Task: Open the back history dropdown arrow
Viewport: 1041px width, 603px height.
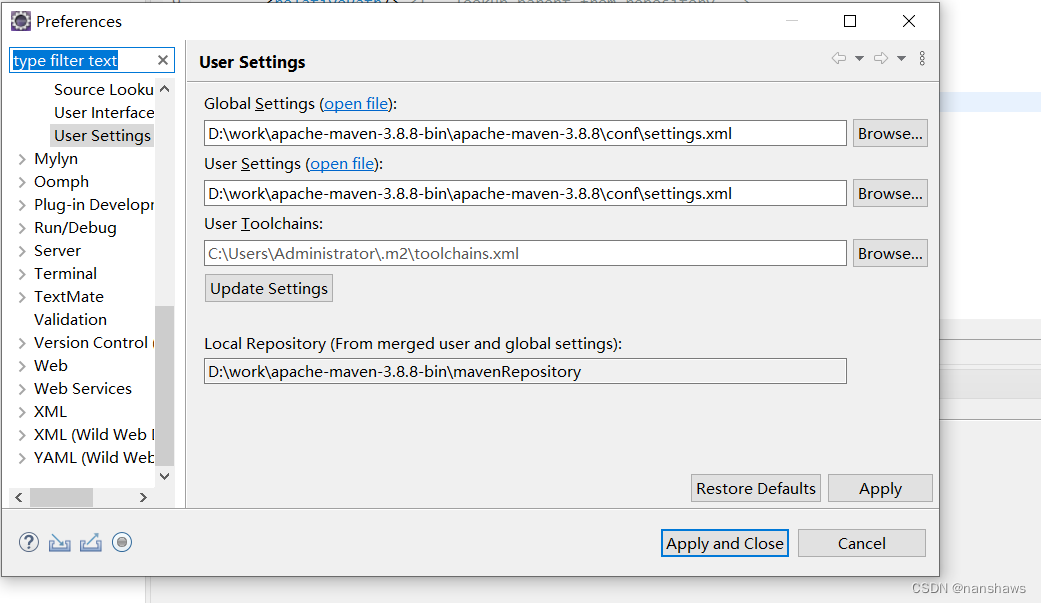Action: pyautogui.click(x=859, y=59)
